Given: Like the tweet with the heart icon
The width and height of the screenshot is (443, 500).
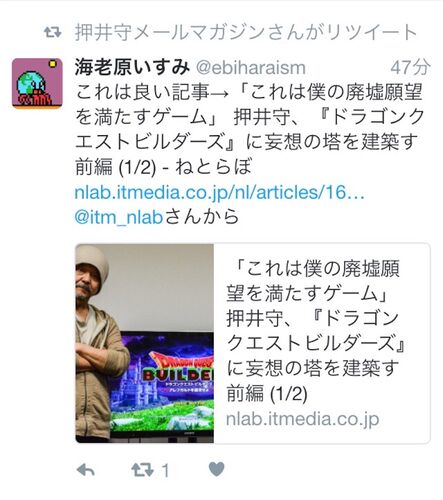Looking at the screenshot, I should [217, 469].
